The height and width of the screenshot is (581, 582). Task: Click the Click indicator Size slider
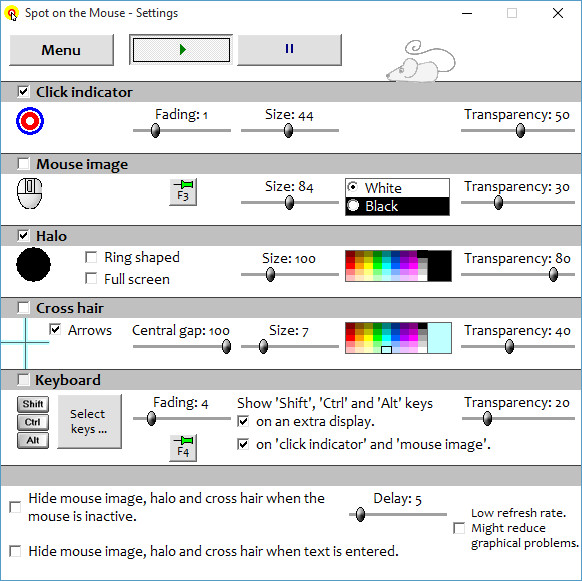[x=290, y=131]
